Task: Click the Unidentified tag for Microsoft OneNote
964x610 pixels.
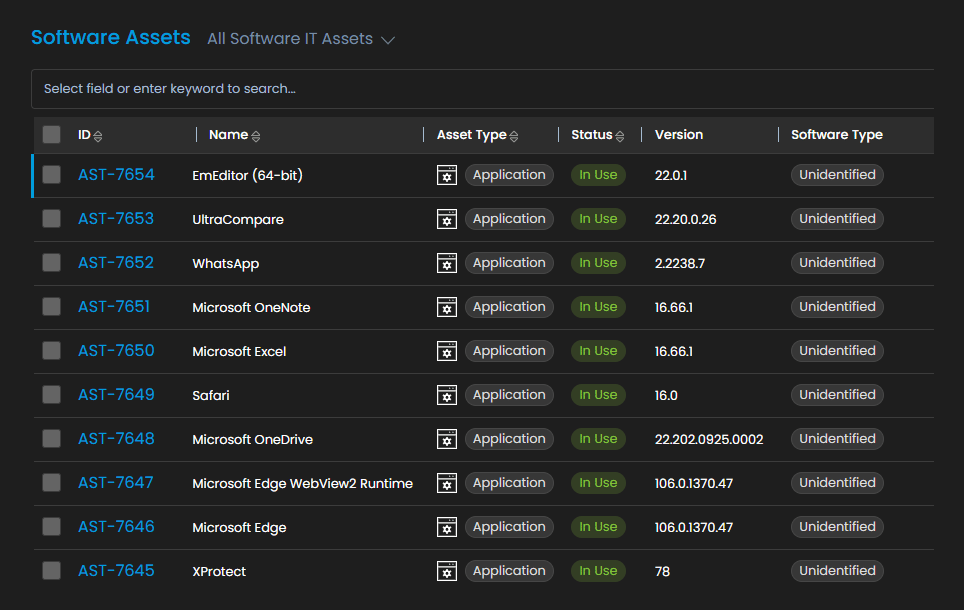Action: tap(837, 306)
